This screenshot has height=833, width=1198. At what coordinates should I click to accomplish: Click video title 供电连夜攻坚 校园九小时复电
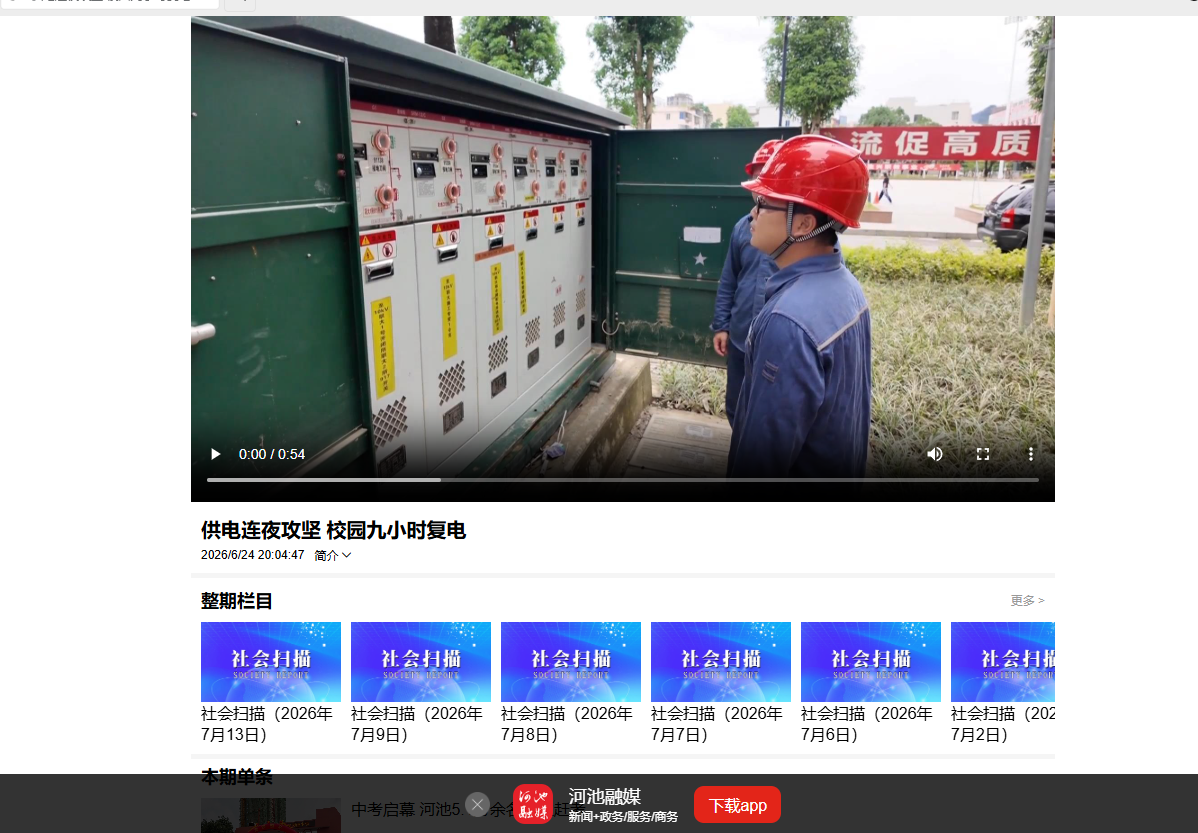coord(333,530)
